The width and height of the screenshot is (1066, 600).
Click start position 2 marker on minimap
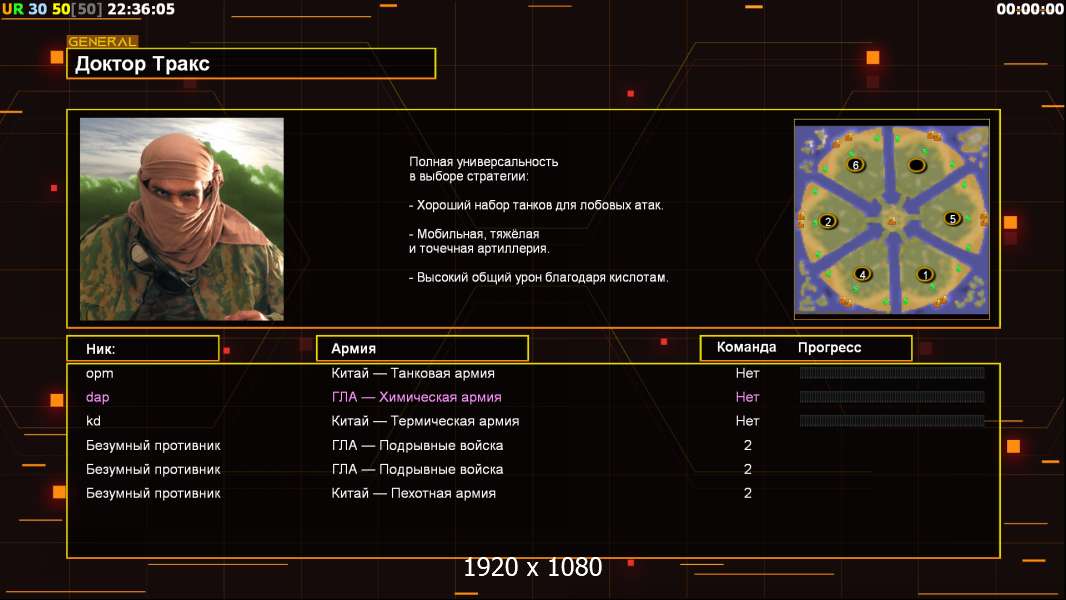point(827,221)
